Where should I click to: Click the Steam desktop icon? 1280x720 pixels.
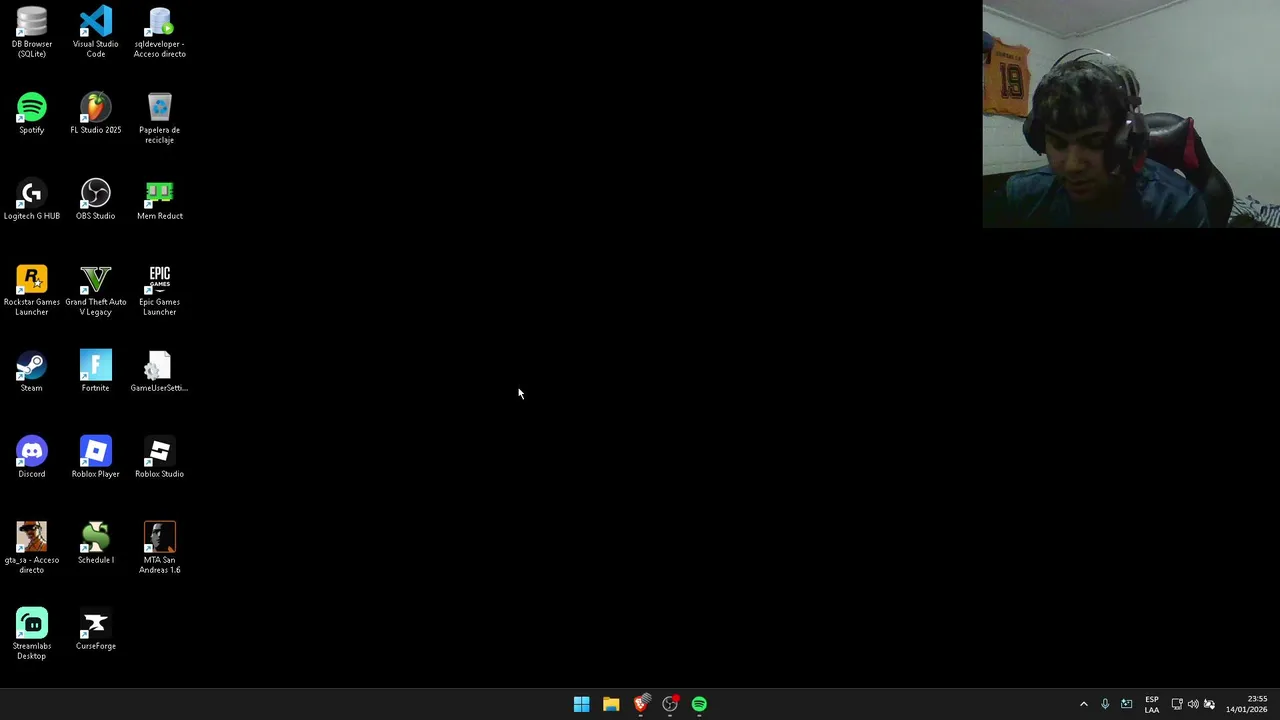point(32,372)
